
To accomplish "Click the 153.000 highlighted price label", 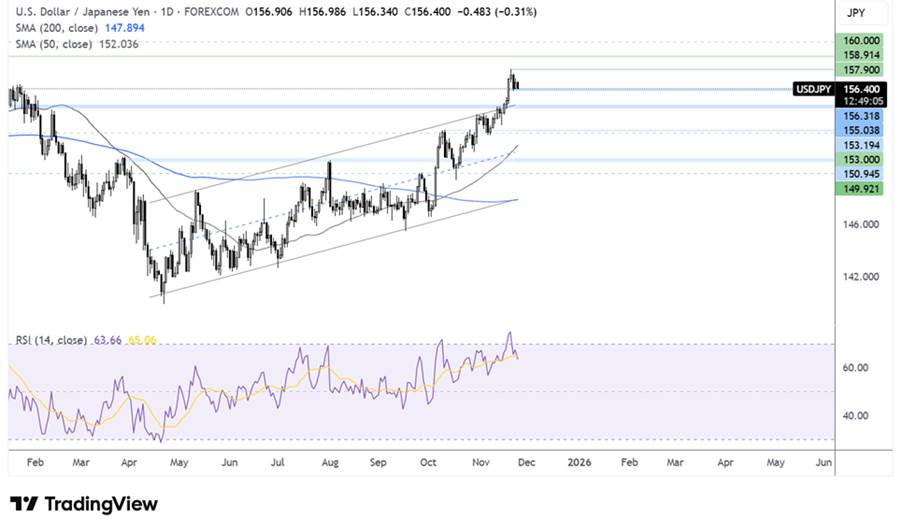I will coord(860,159).
